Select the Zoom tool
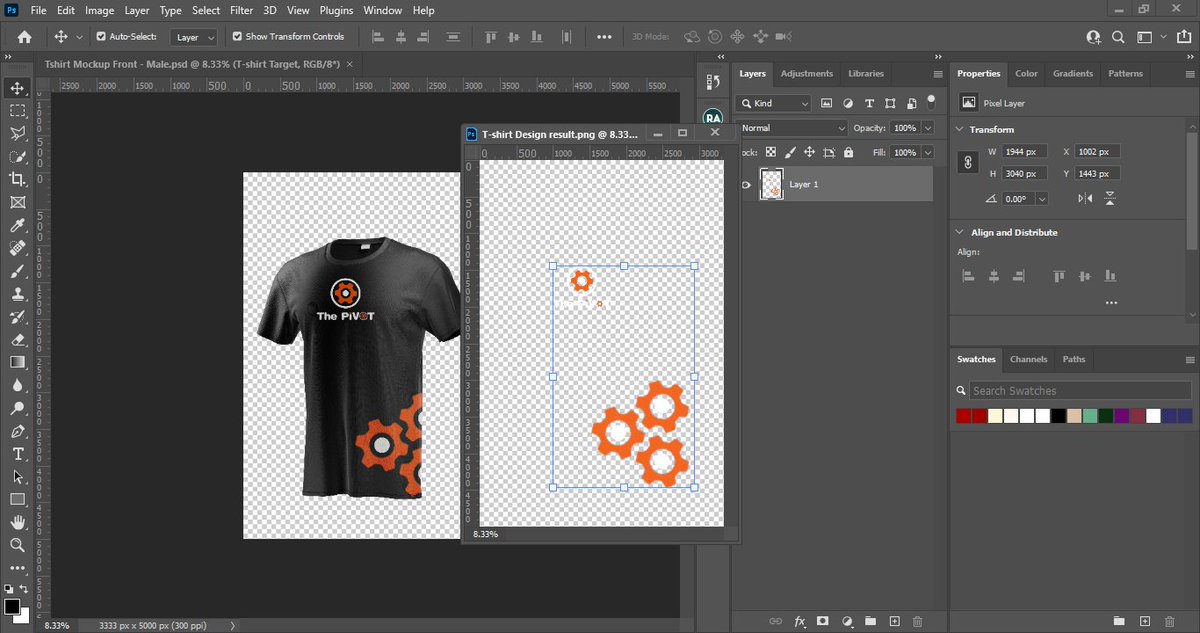Screen dimensions: 1200x633 point(17,545)
